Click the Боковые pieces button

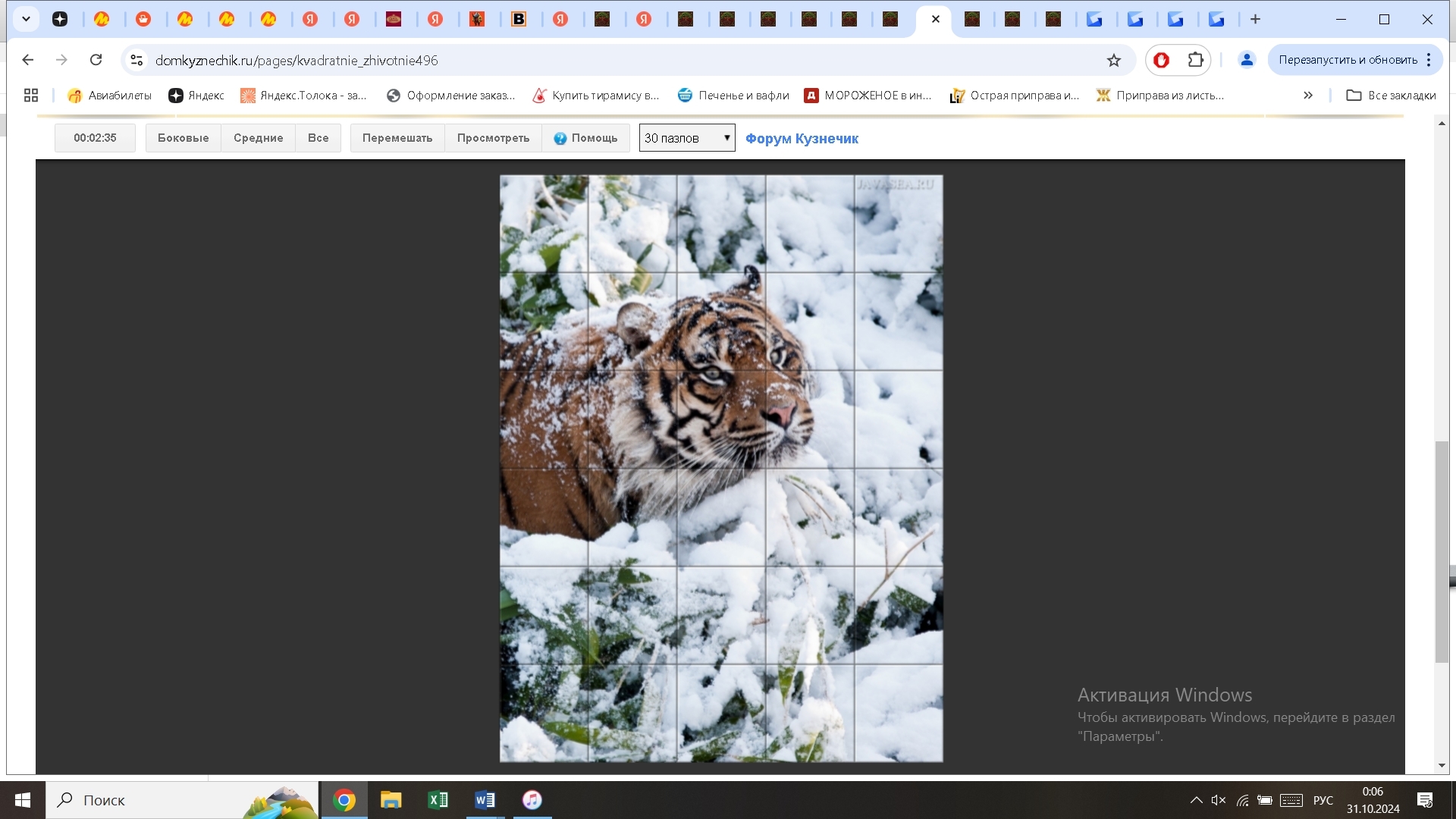184,138
